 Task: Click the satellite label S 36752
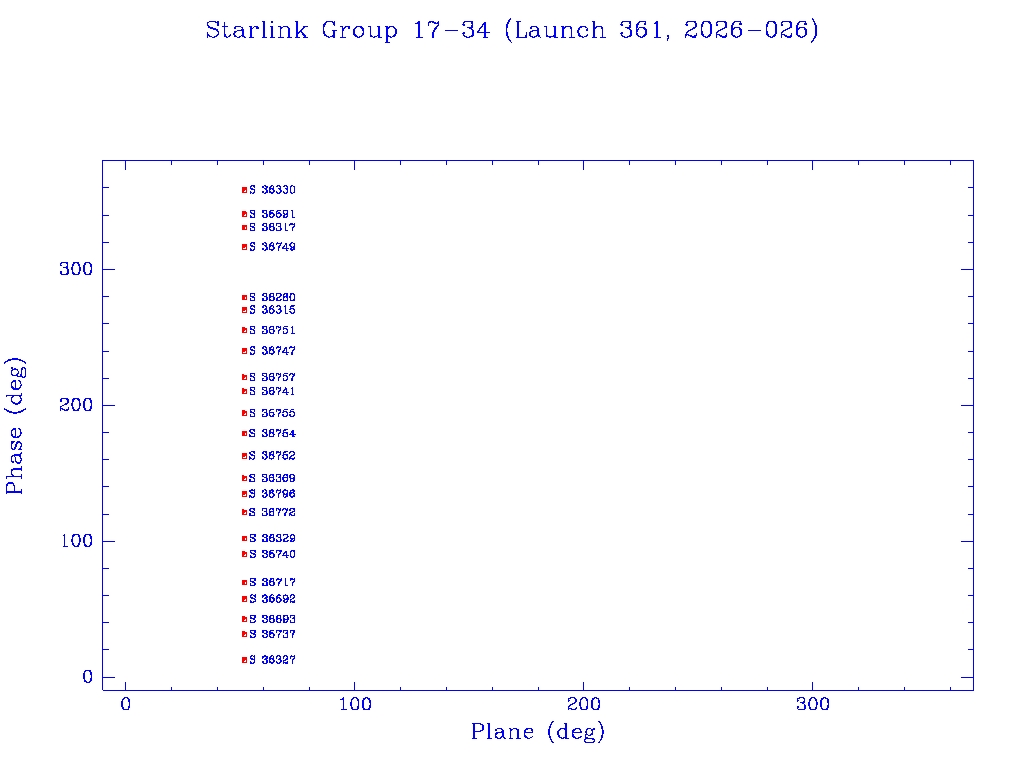[272, 456]
